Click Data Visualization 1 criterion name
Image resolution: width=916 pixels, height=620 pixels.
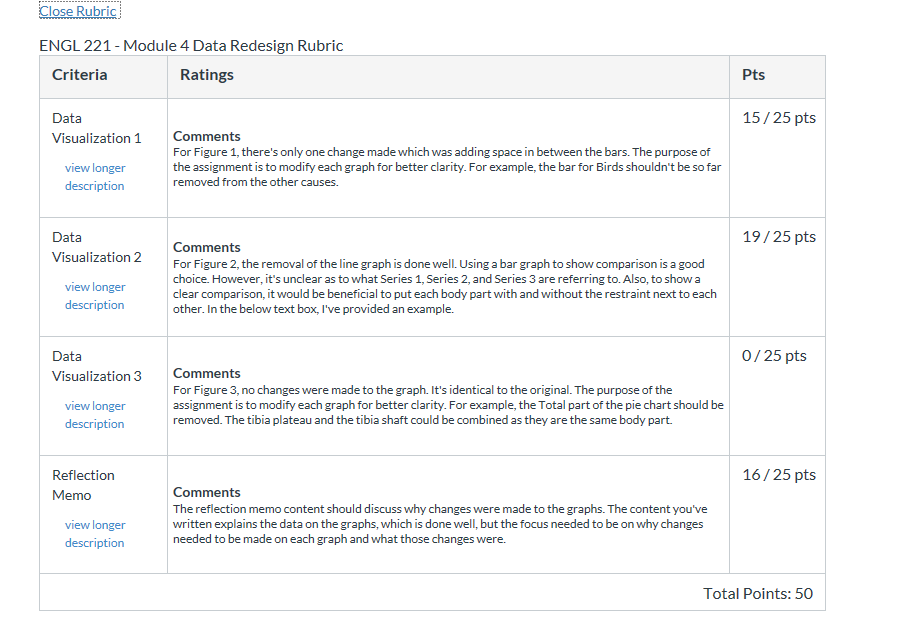pyautogui.click(x=96, y=128)
